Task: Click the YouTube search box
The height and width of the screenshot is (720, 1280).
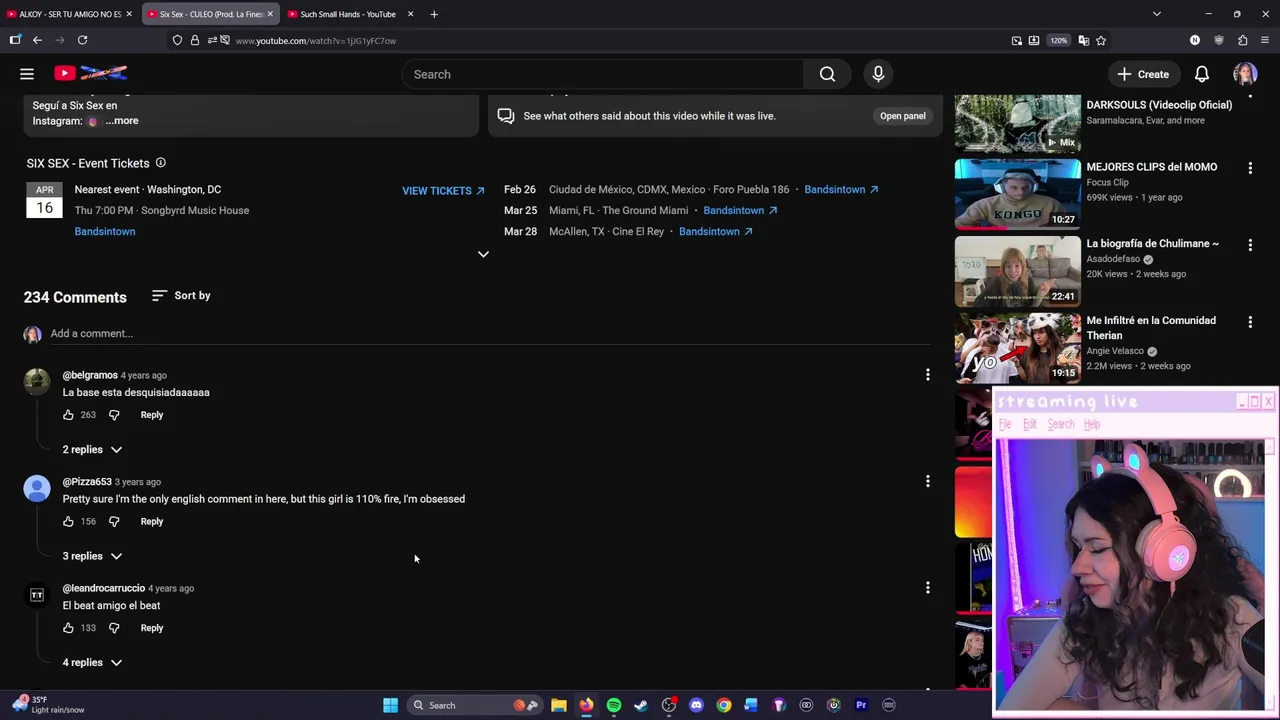Action: click(602, 74)
